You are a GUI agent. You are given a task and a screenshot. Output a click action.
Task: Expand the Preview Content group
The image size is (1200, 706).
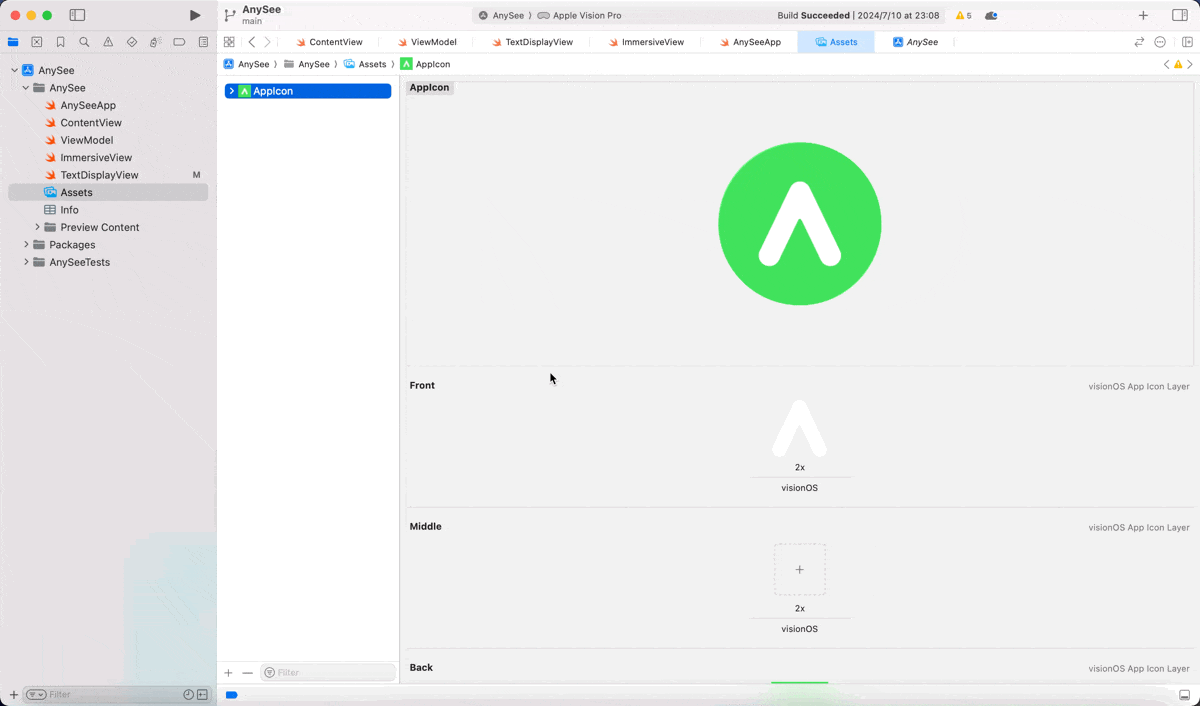point(38,227)
